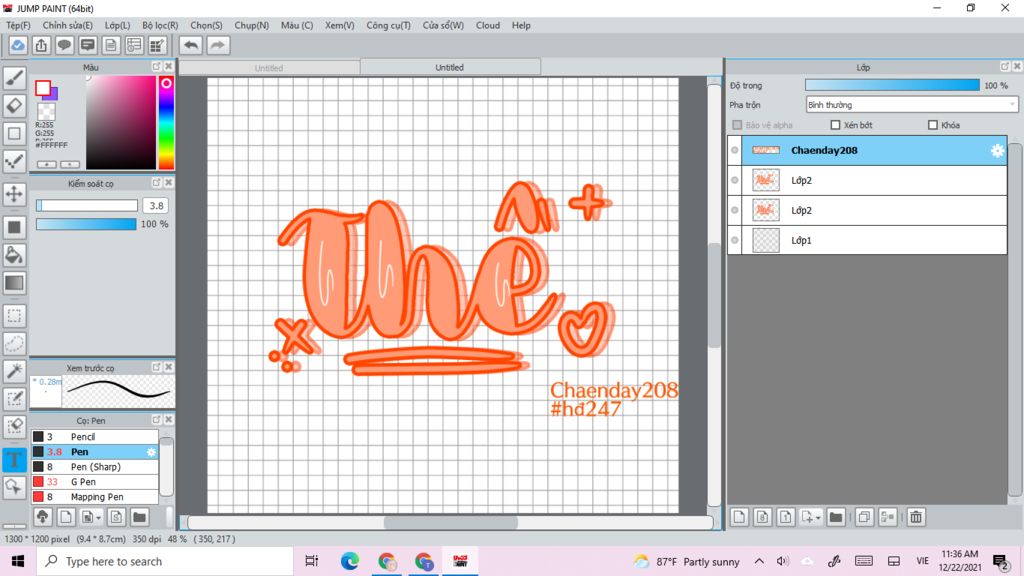Close the Xem trước cọ panel
Screen dimensions: 1024x576
[x=168, y=367]
